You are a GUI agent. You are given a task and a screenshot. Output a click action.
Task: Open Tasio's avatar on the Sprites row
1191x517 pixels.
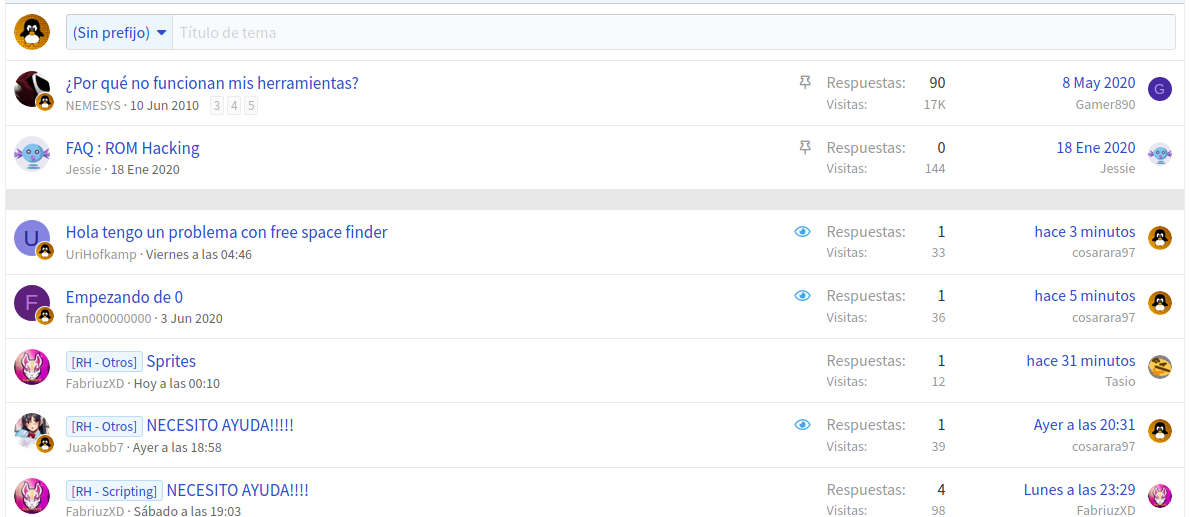pyautogui.click(x=1159, y=367)
